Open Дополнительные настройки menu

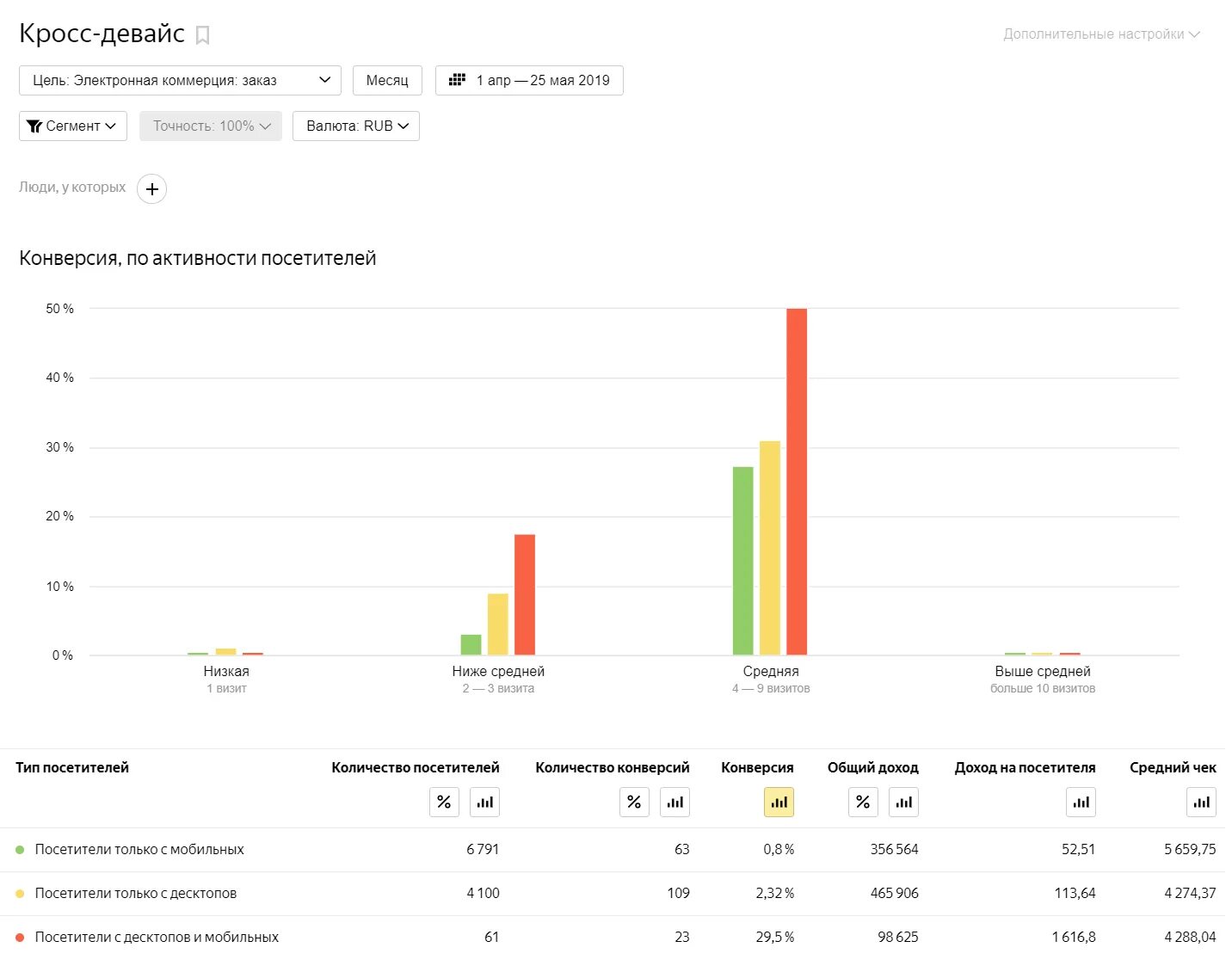pyautogui.click(x=1101, y=34)
